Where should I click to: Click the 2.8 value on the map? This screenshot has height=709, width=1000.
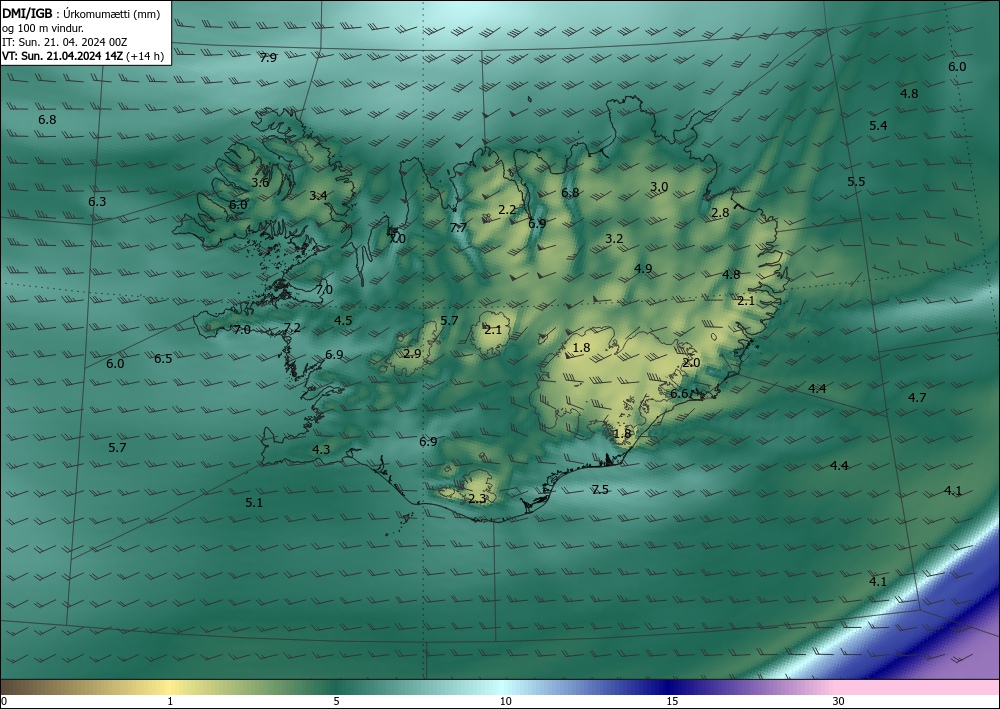tap(720, 213)
